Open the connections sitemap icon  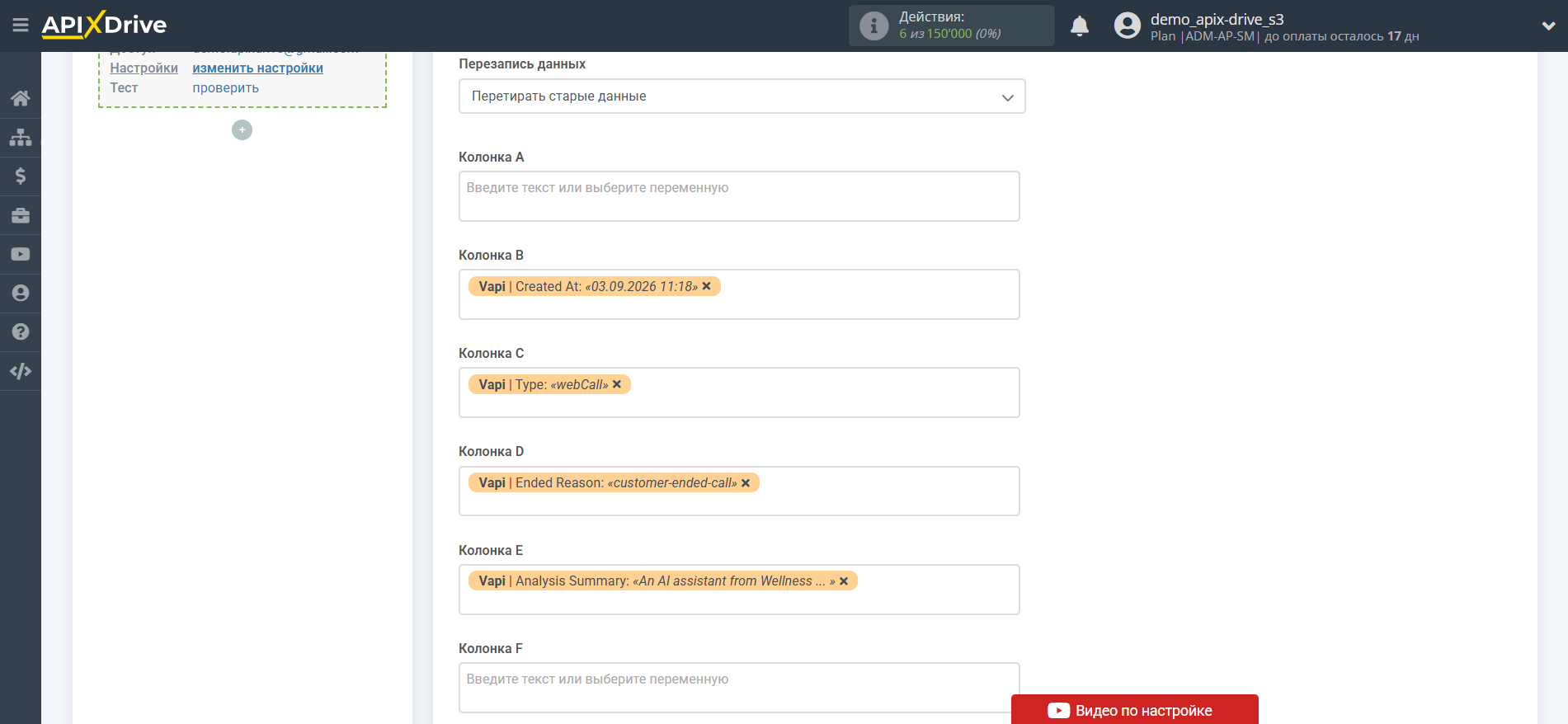21,137
